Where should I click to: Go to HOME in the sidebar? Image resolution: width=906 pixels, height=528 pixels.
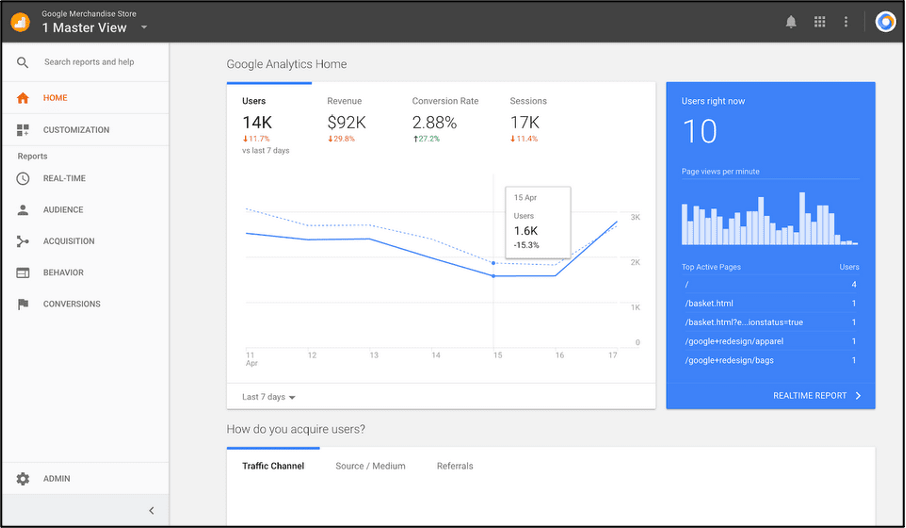click(x=55, y=98)
